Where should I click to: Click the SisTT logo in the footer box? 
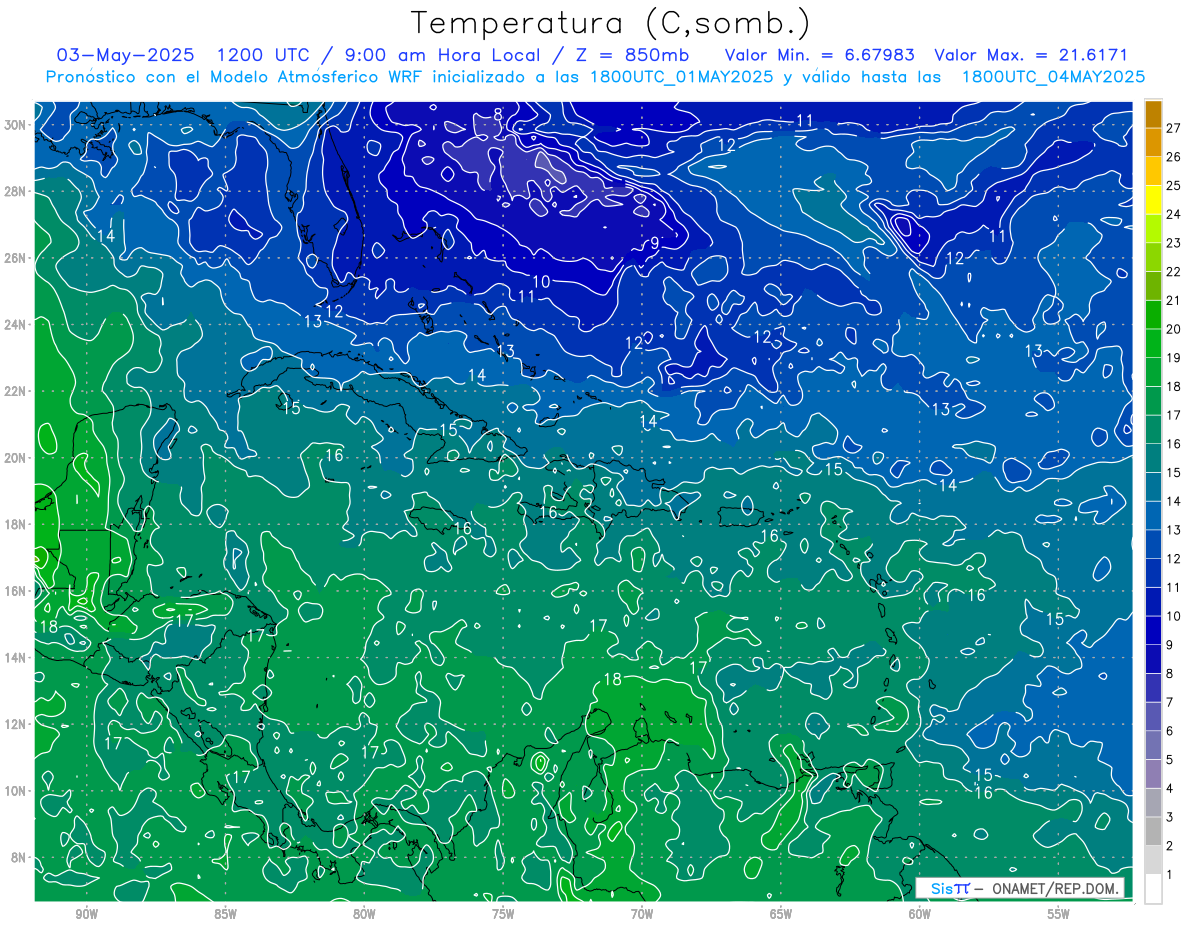click(949, 888)
